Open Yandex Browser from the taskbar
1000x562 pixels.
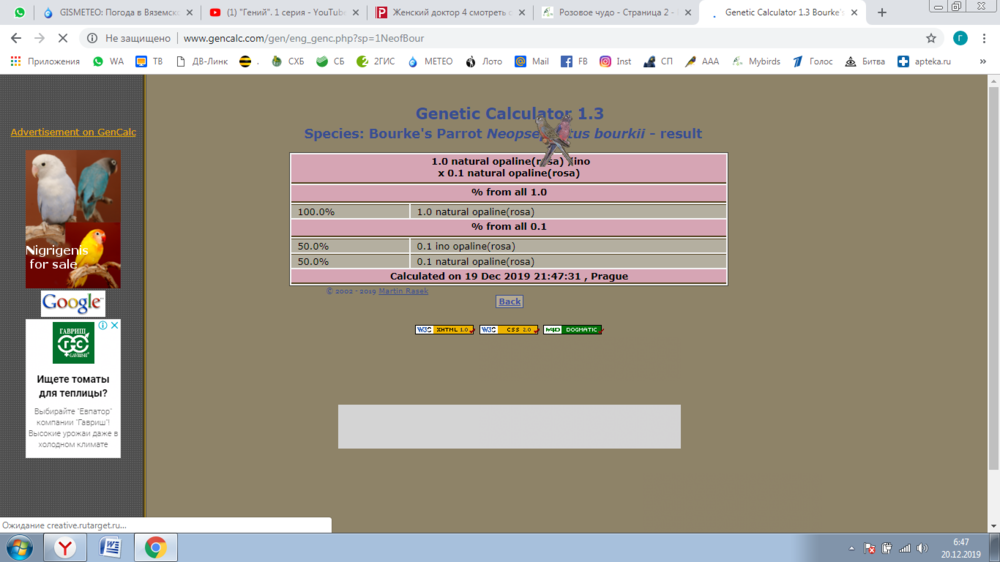click(64, 548)
